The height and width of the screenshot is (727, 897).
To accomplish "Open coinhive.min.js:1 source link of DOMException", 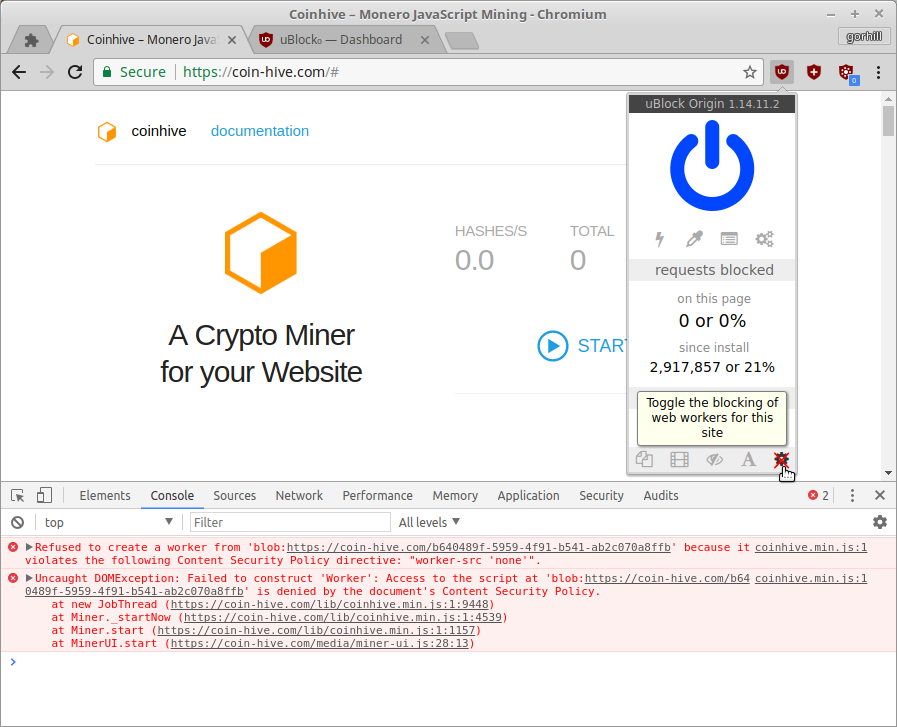I will point(811,578).
